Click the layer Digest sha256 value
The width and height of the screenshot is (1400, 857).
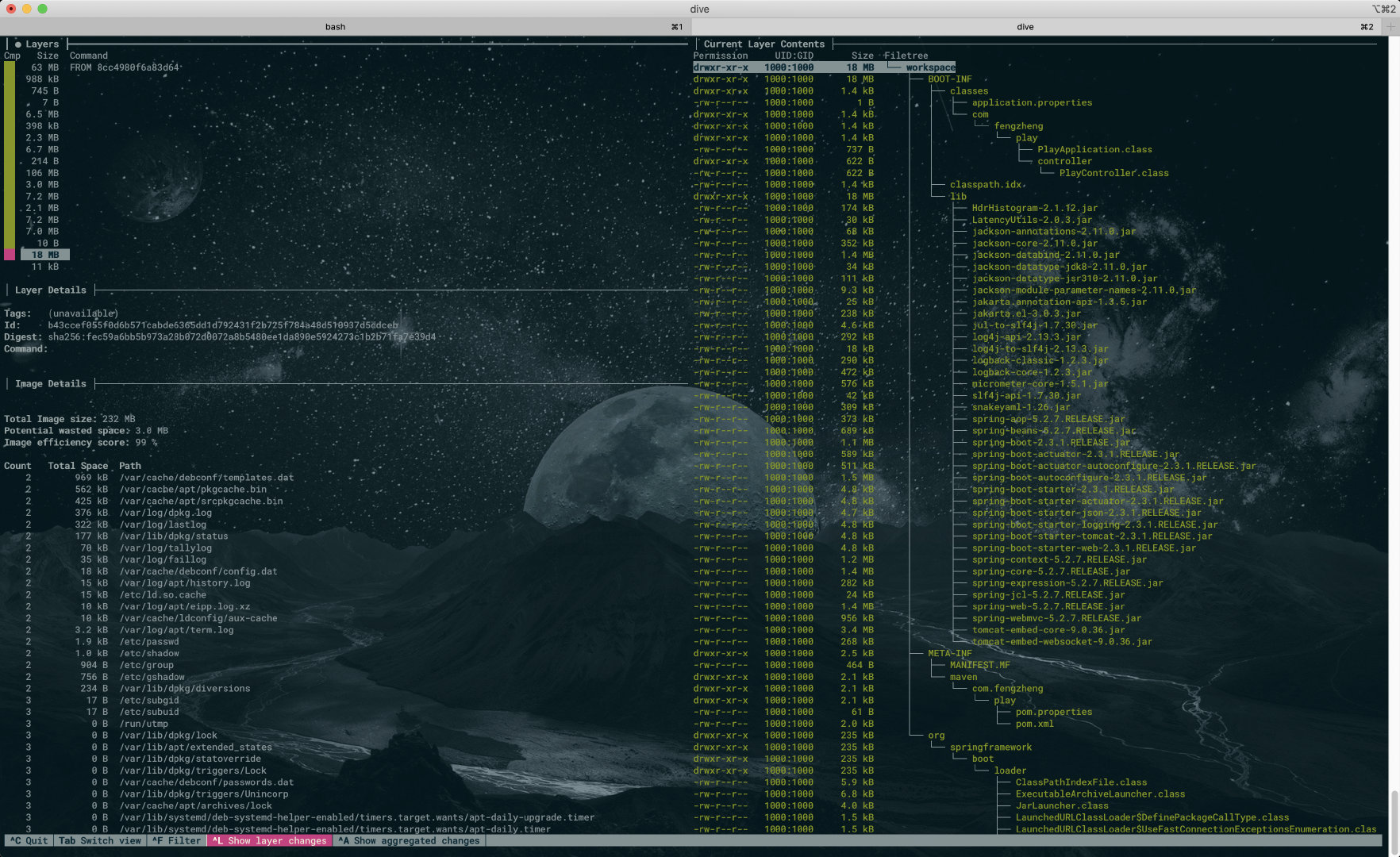point(241,337)
